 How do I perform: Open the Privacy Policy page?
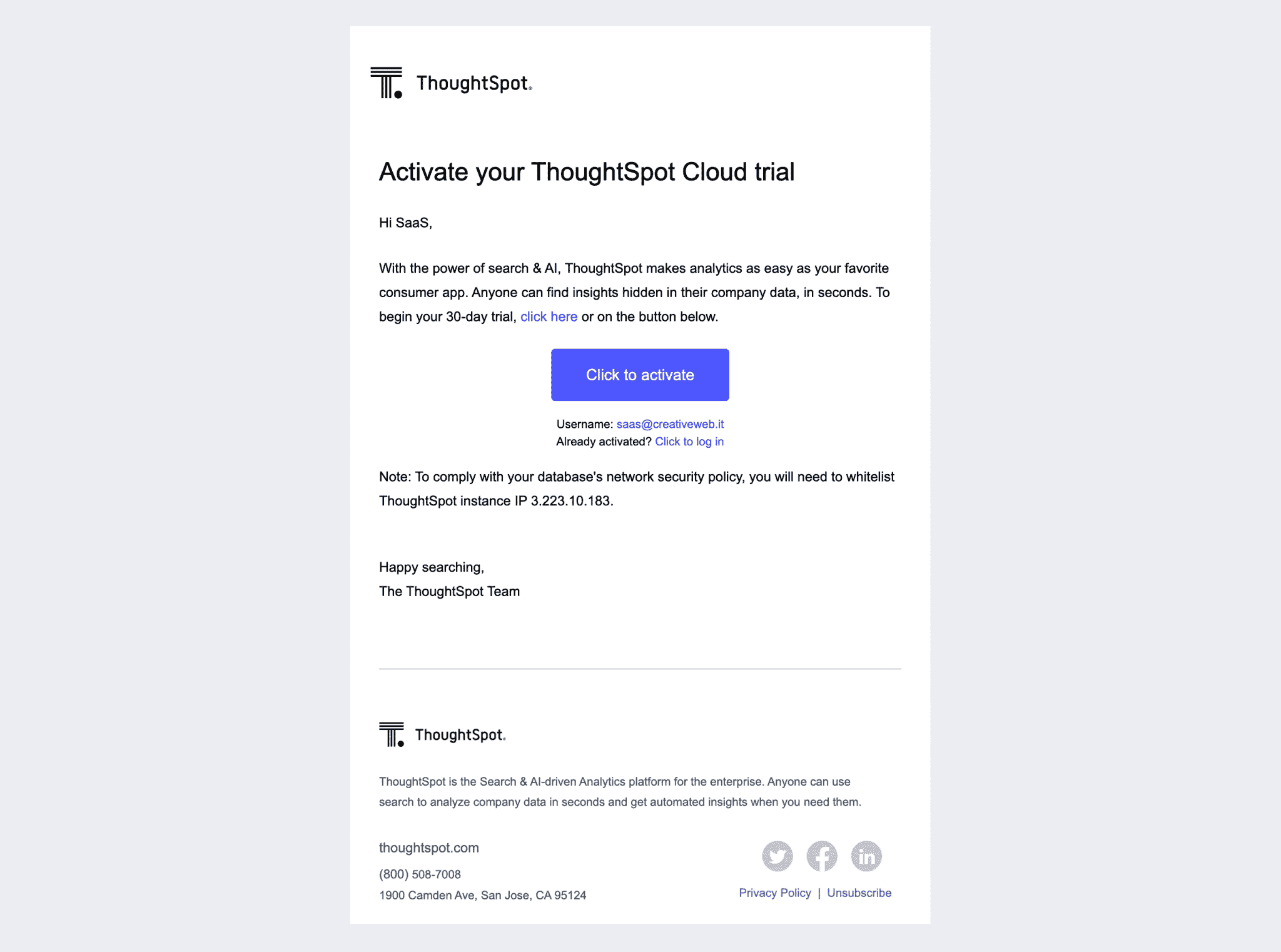(774, 892)
